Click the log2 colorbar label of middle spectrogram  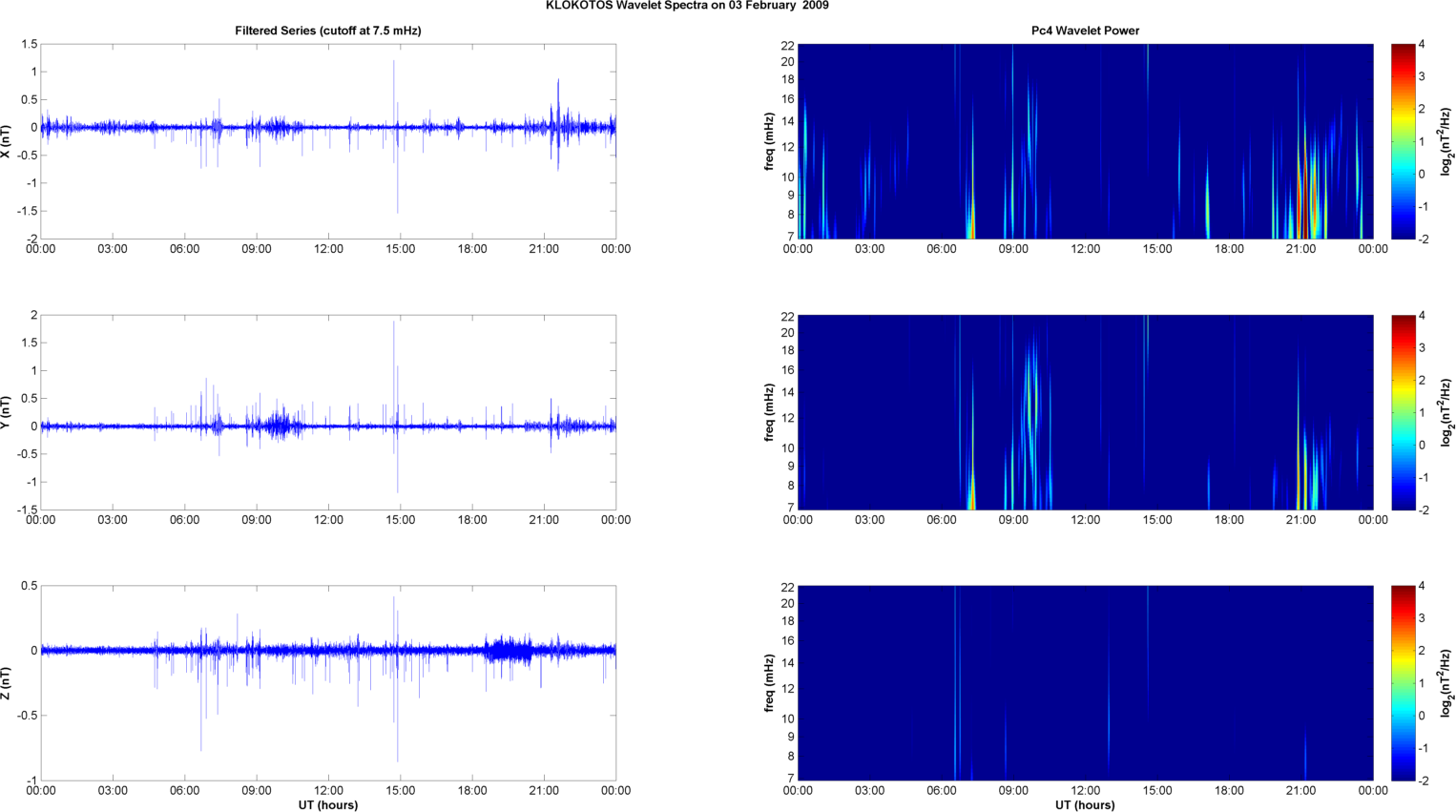(1446, 412)
